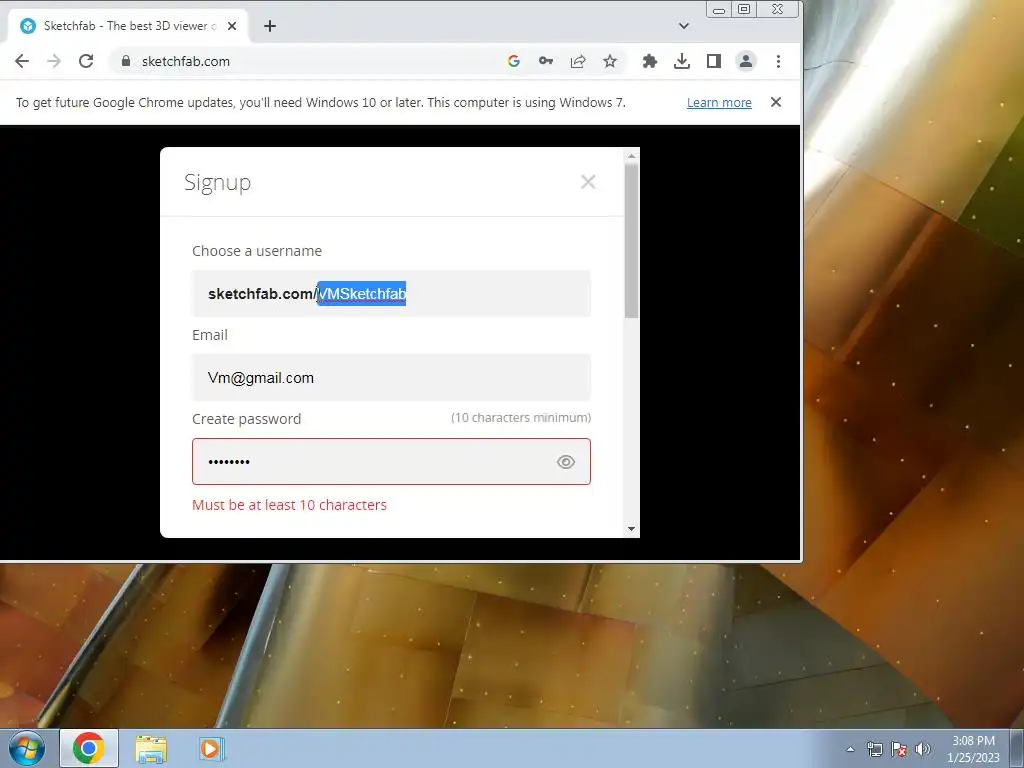Expand the tab search chevron
This screenshot has width=1024, height=768.
[x=684, y=26]
